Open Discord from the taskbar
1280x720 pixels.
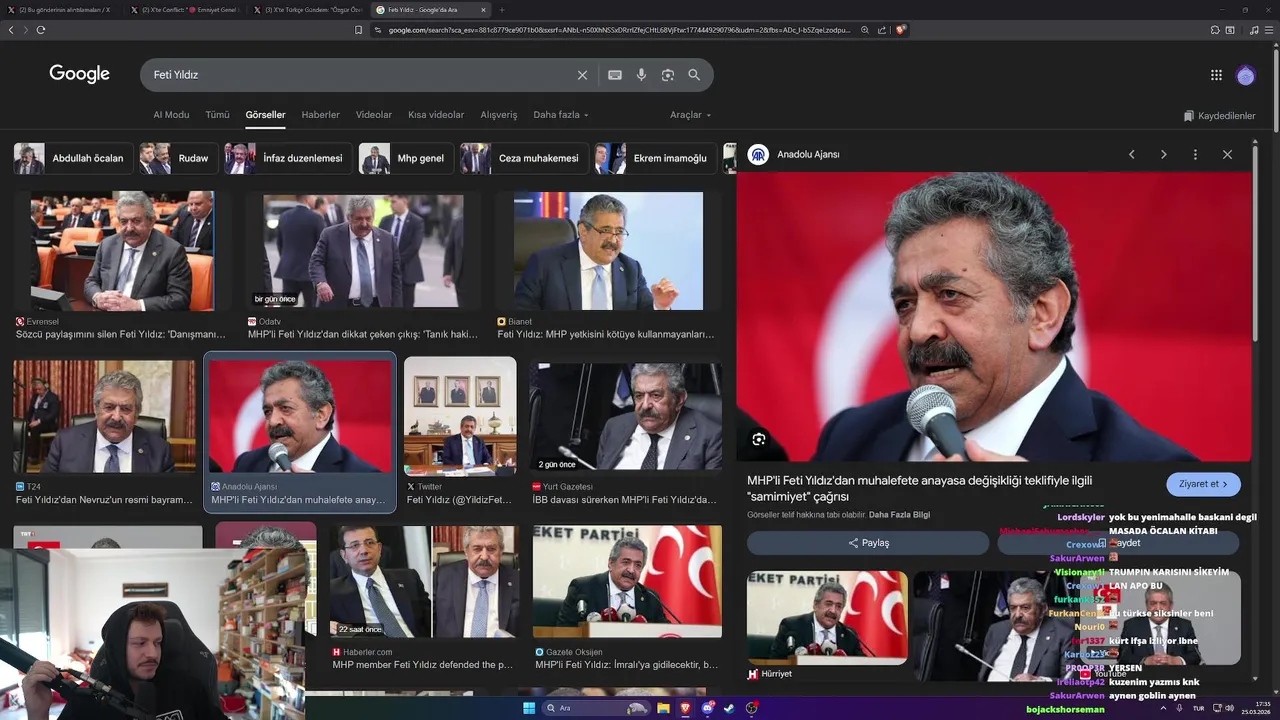click(x=708, y=708)
